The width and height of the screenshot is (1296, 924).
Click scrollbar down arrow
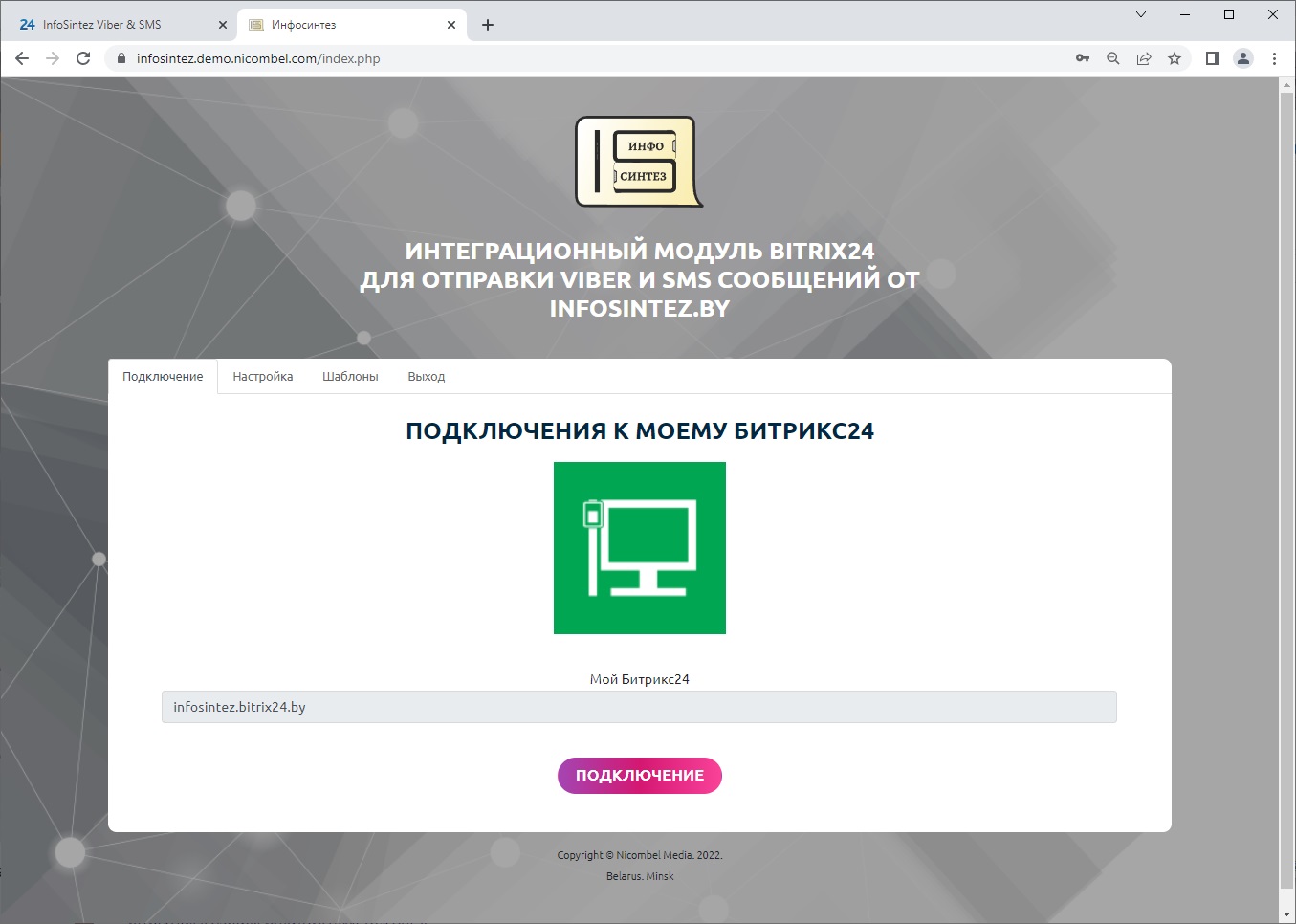tap(1286, 915)
